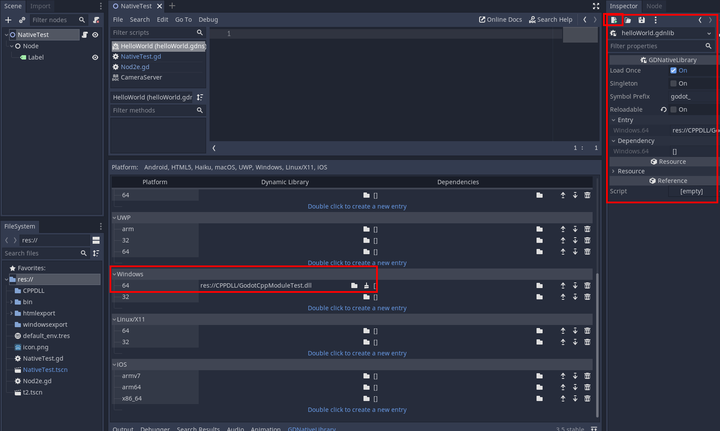720x431 pixels.
Task: Click the platform list vertical scrollbar
Action: pos(597,344)
